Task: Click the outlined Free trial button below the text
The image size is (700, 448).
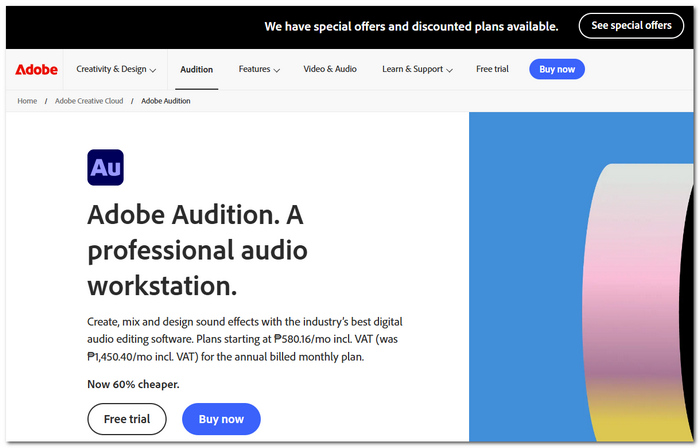Action: [x=127, y=419]
